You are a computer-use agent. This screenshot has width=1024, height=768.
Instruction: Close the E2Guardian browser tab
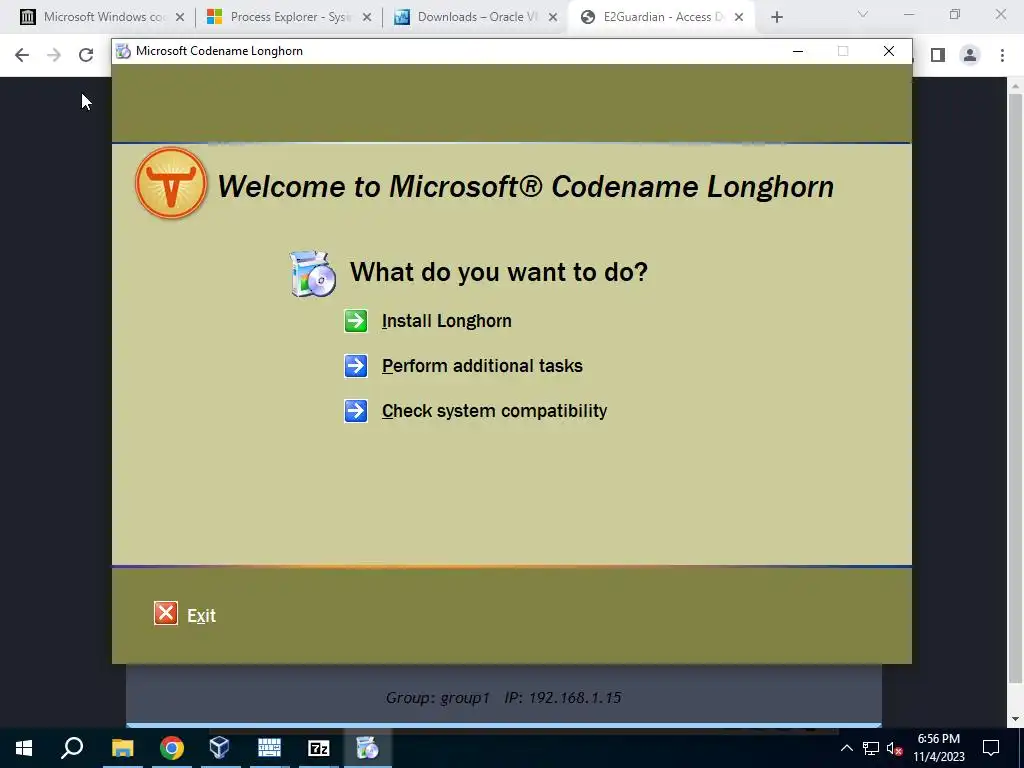739,18
